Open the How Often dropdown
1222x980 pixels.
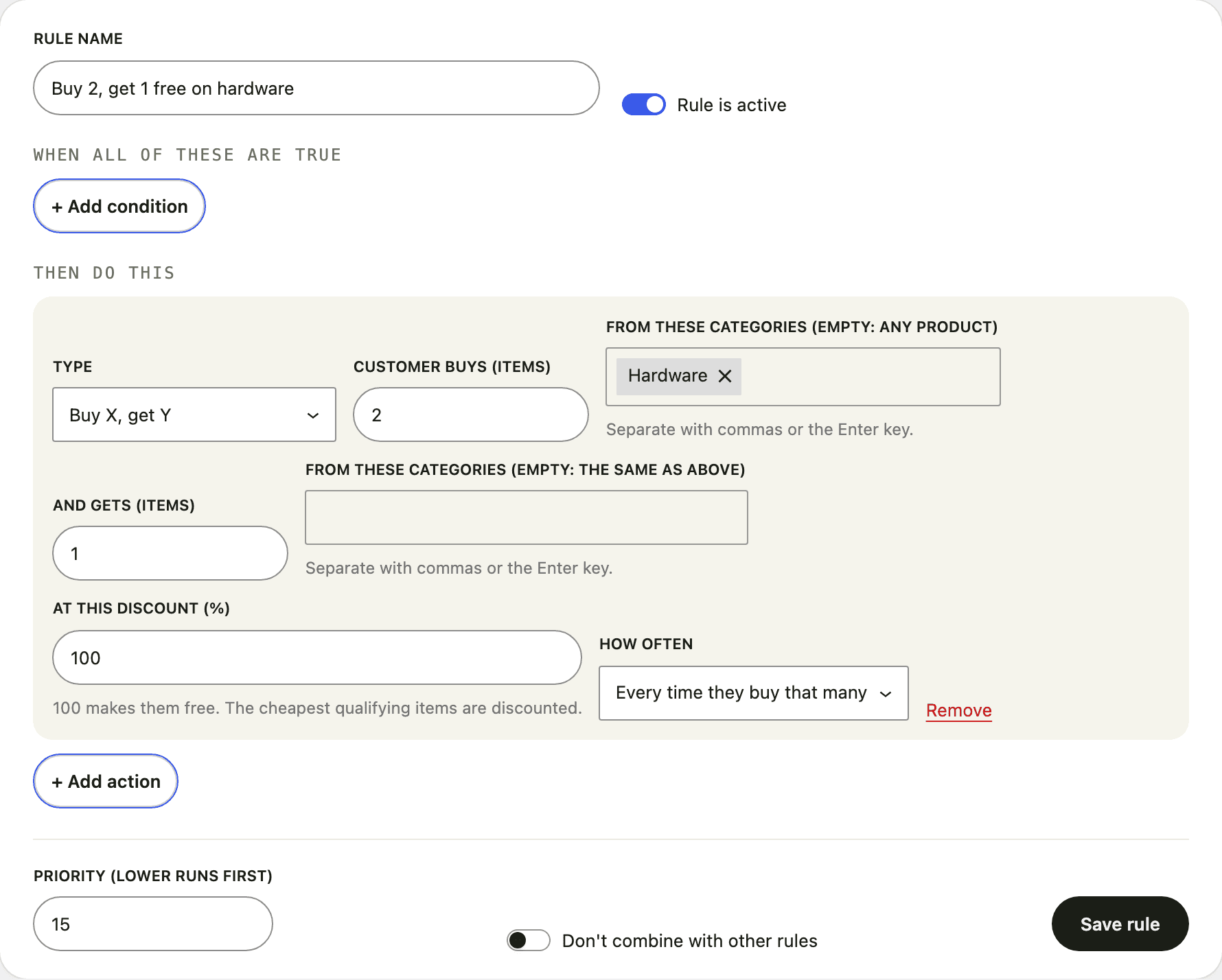tap(753, 693)
